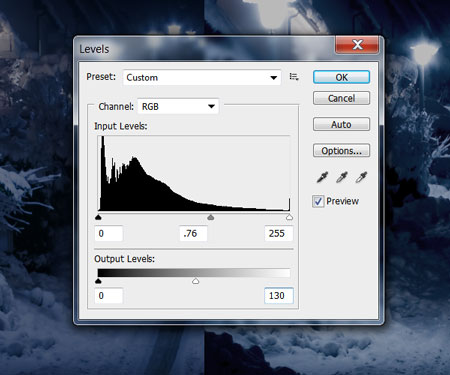Toggle the Preview checkbox
This screenshot has width=450, height=375.
coord(318,201)
